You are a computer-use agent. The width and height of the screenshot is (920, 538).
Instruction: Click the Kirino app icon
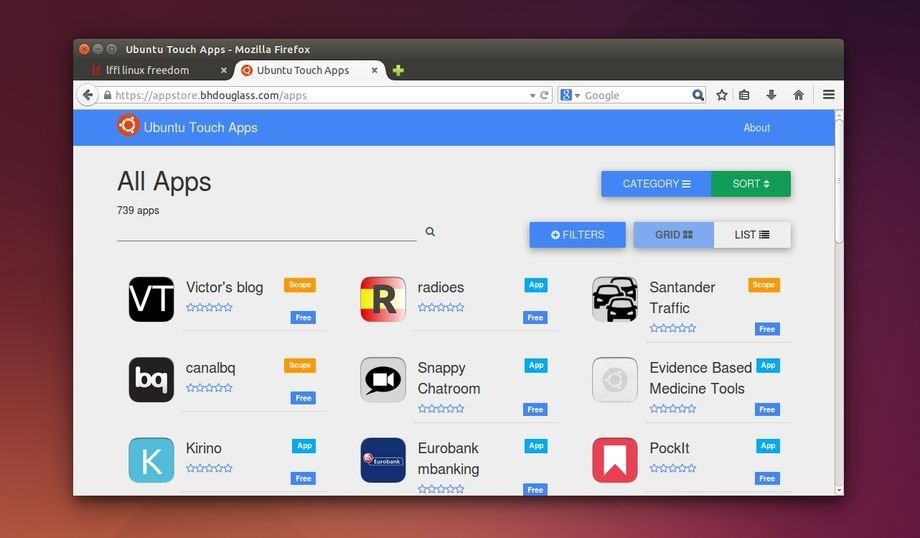[x=151, y=460]
